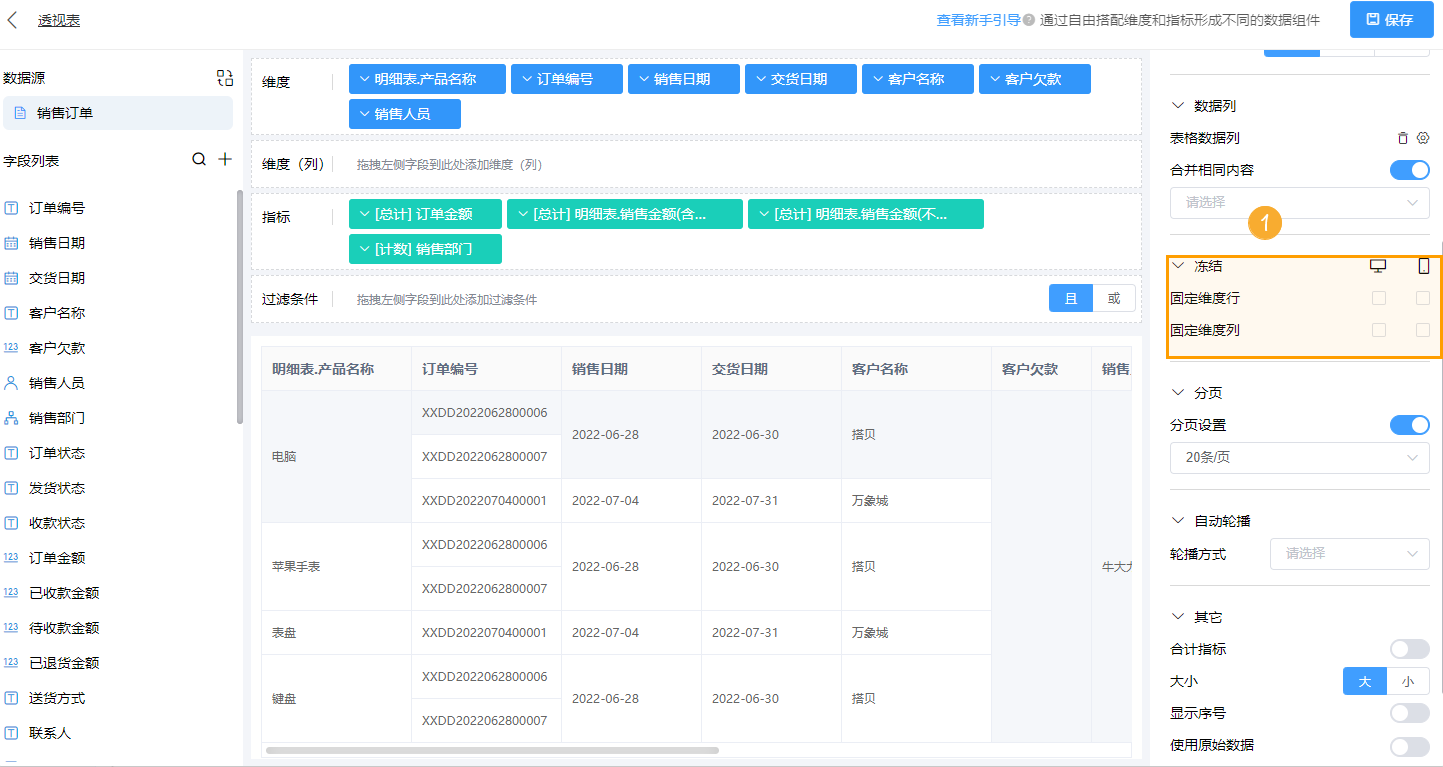1443x767 pixels.
Task: Select 小 size option
Action: (1407, 681)
